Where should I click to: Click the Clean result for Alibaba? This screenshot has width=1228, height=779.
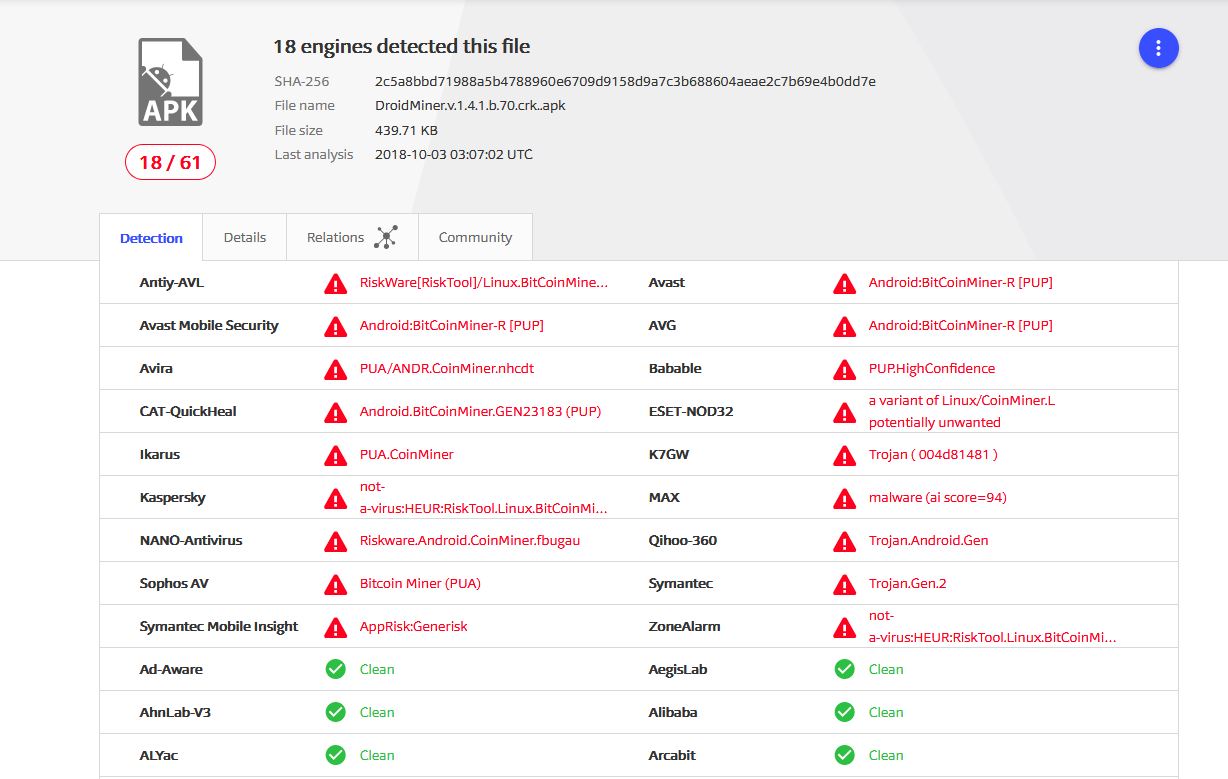886,712
